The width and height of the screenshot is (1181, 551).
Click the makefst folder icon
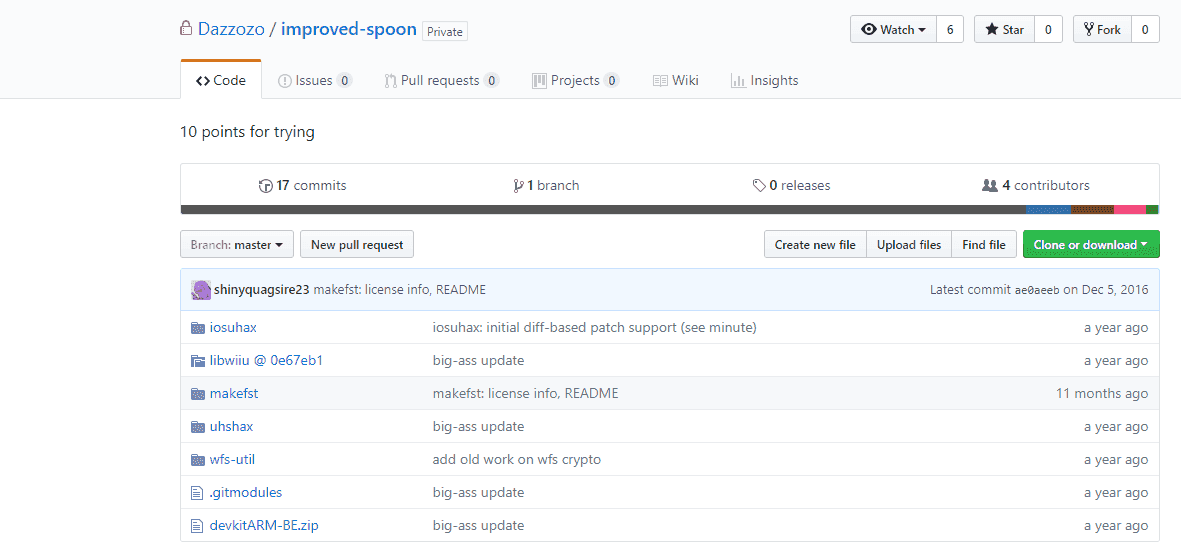[197, 394]
